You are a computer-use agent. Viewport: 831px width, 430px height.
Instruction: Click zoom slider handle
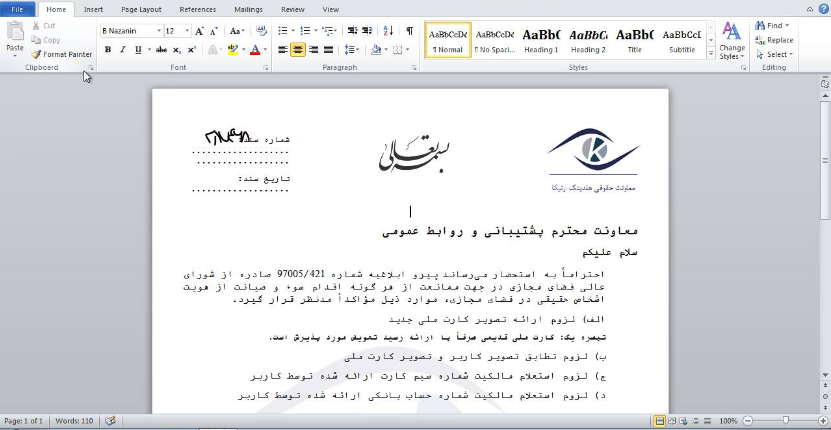(x=786, y=421)
